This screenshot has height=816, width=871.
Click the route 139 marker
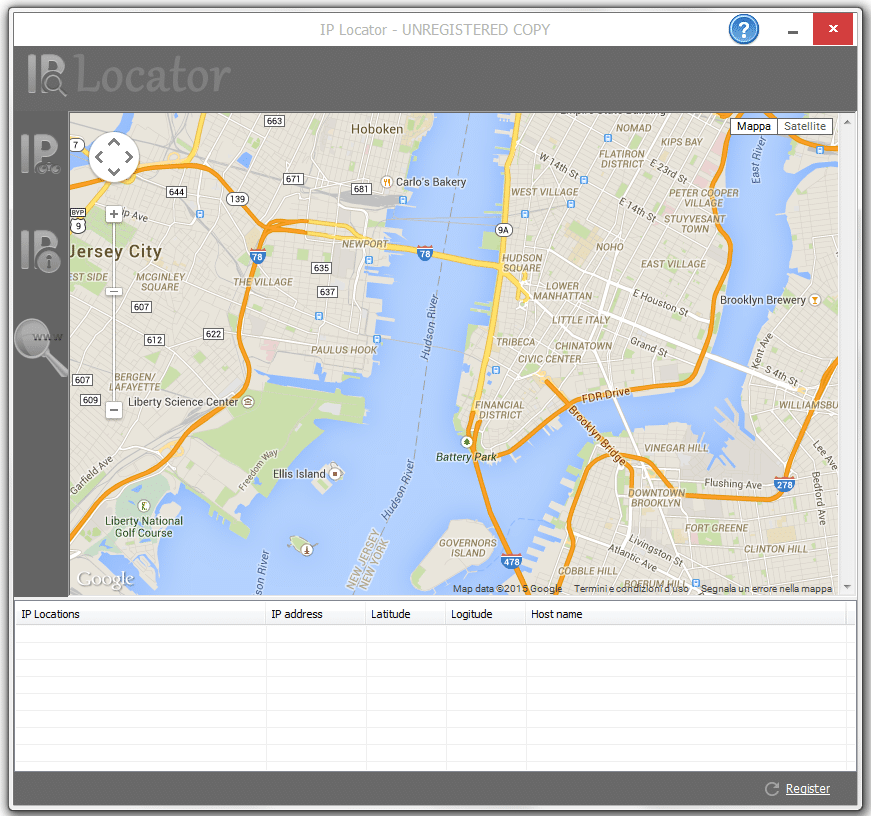tap(237, 199)
